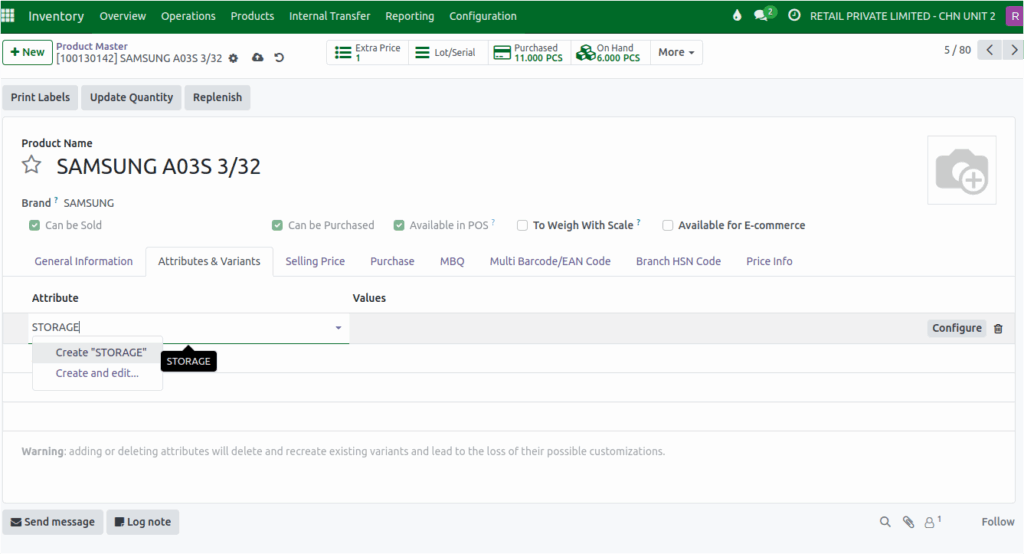The height and width of the screenshot is (554, 1024).
Task: Click the gear icon beside the product title
Action: (233, 58)
